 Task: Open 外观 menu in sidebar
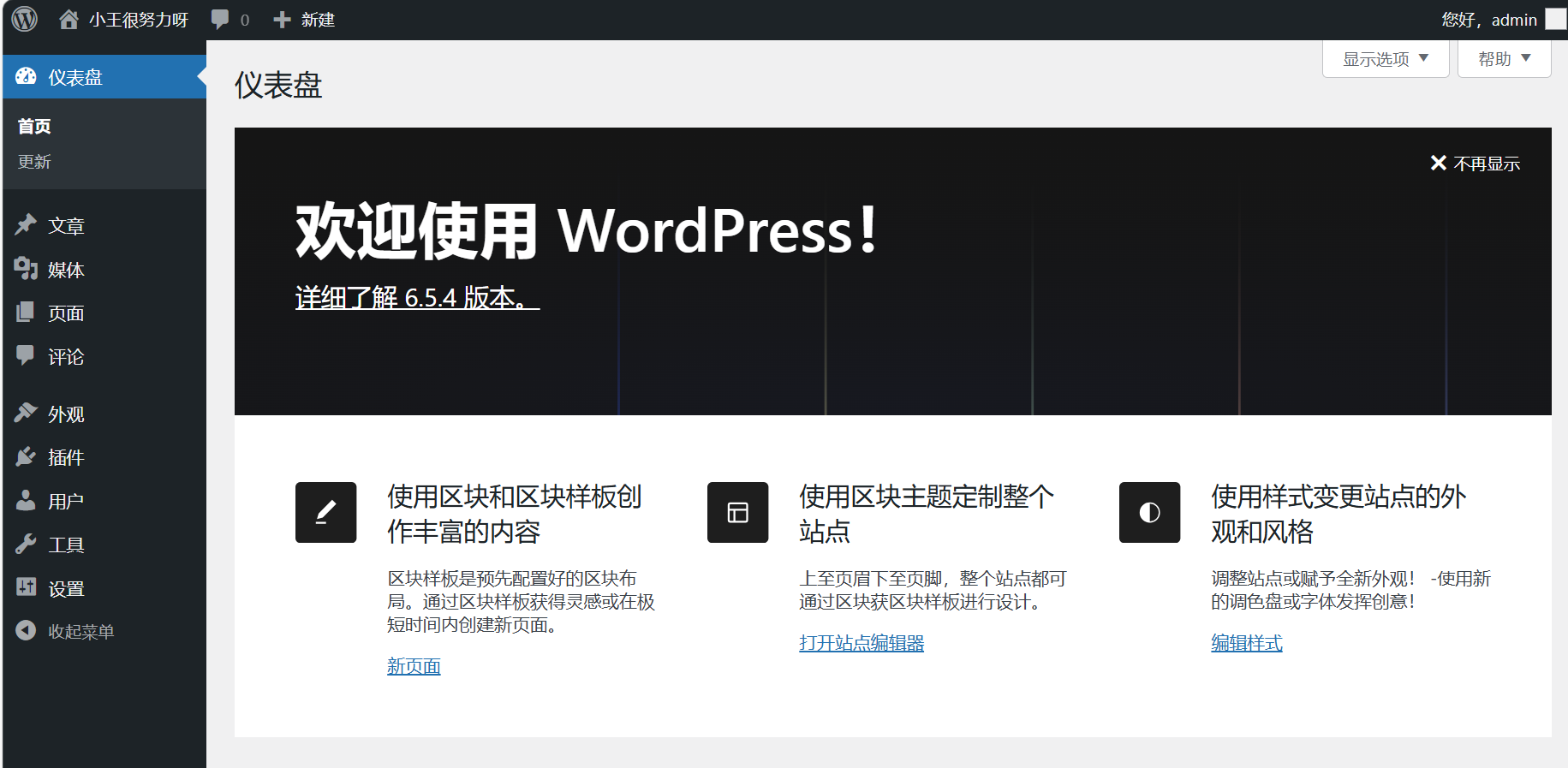point(104,414)
